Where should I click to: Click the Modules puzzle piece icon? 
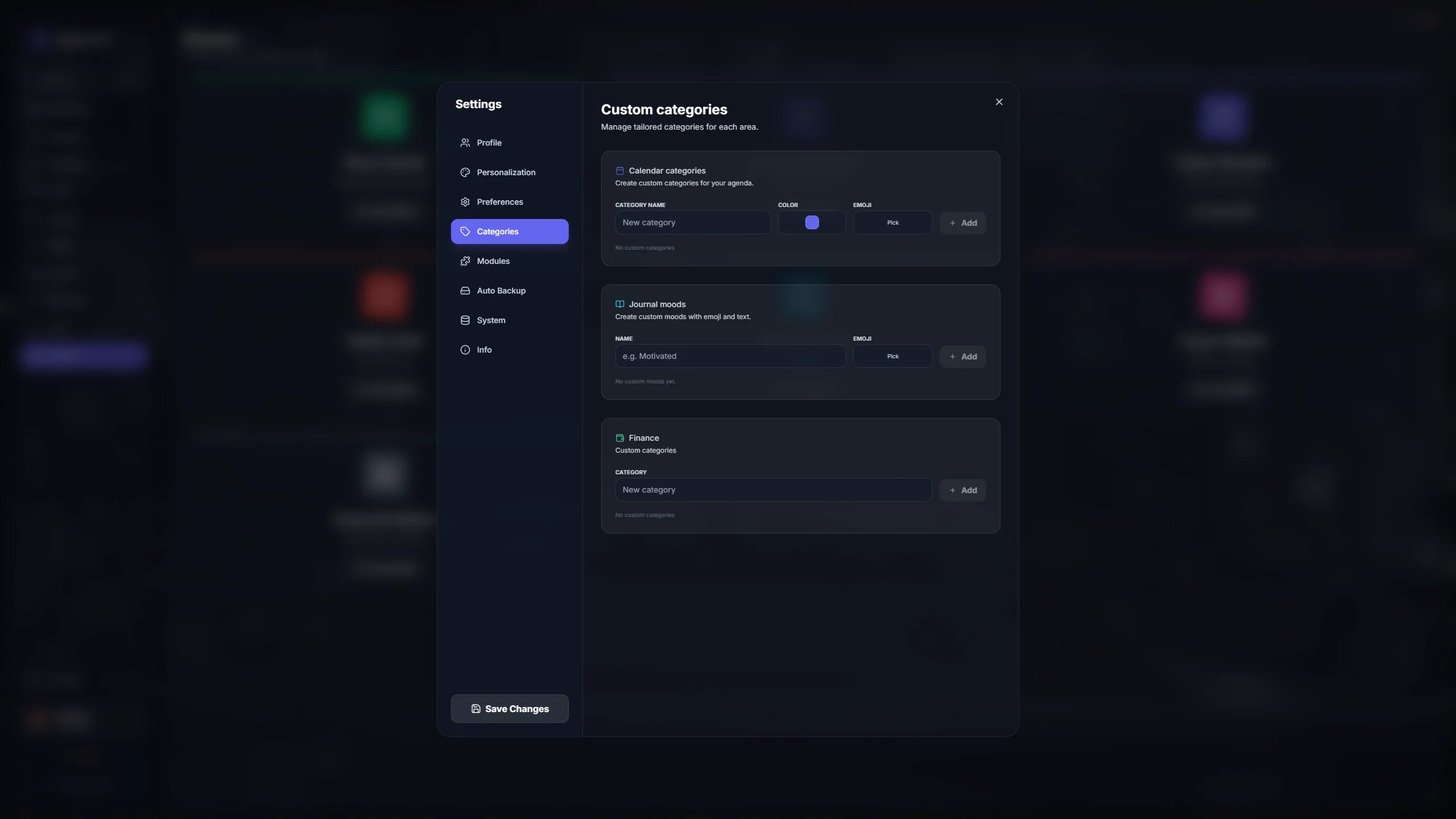pos(465,261)
